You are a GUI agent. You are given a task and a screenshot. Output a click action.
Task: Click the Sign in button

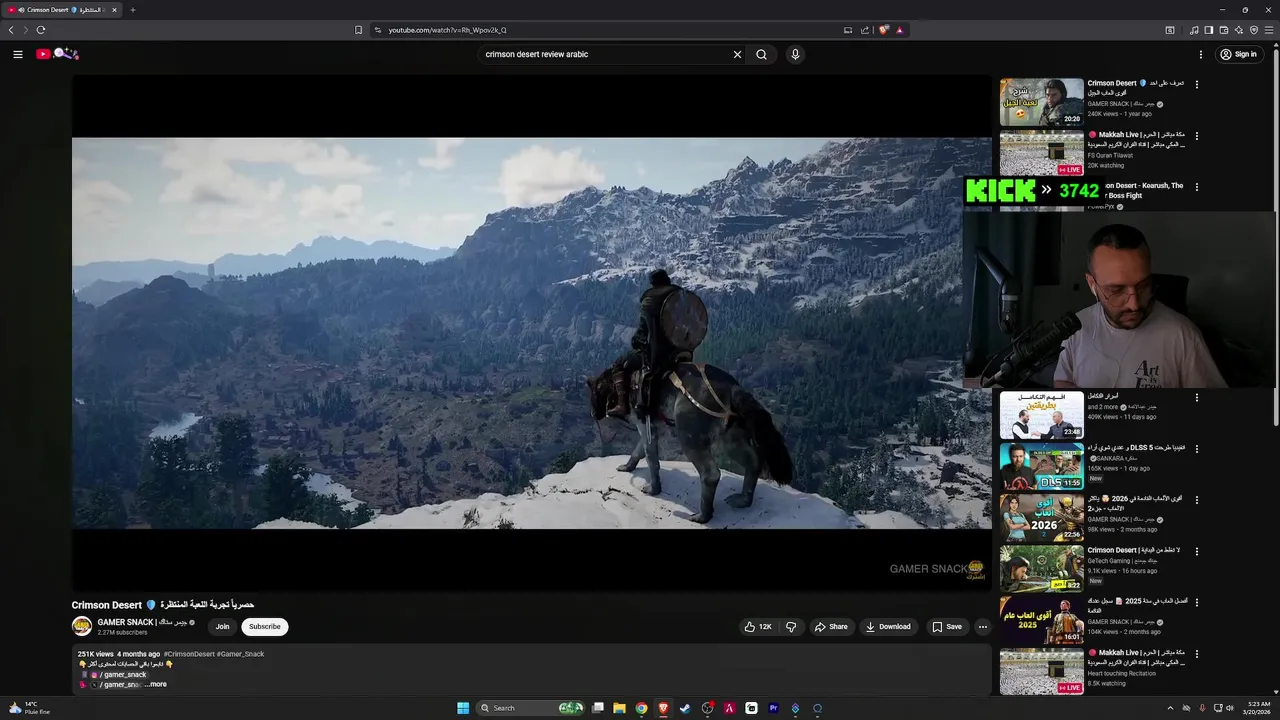point(1238,54)
